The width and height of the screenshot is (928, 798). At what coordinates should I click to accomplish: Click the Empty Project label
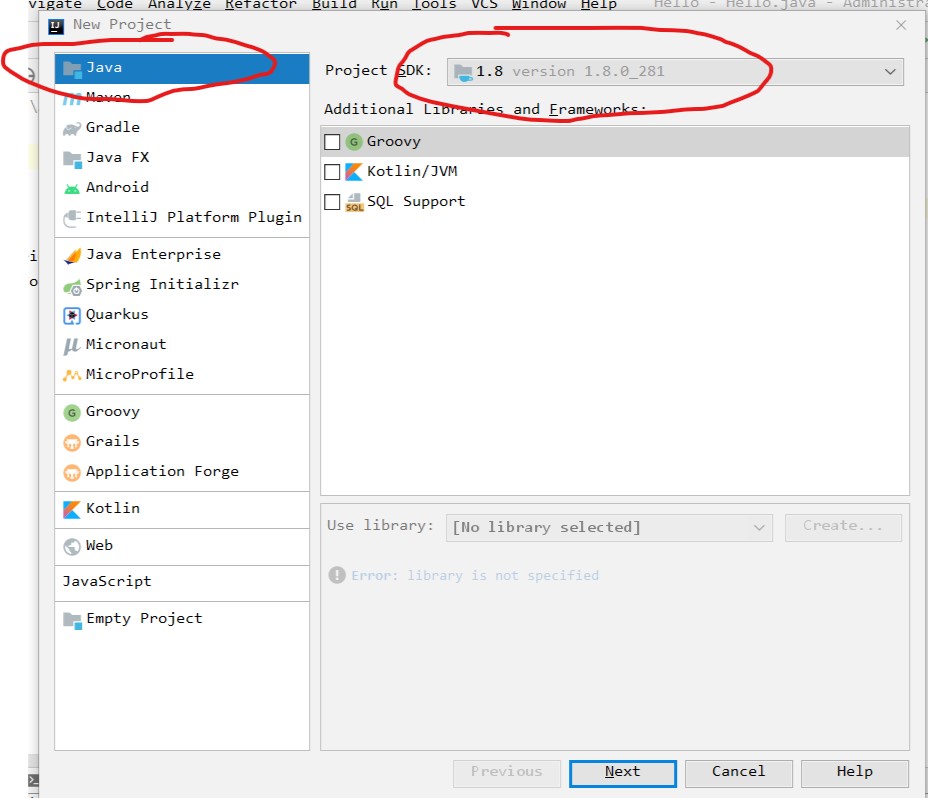click(144, 619)
